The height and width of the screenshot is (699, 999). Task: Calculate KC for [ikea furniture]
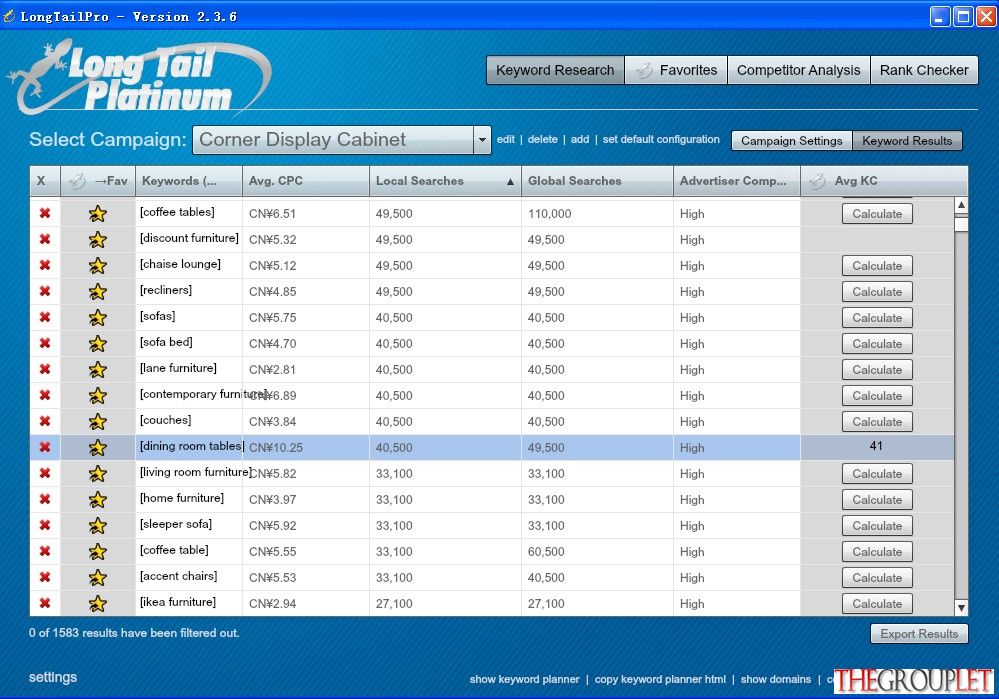(x=877, y=603)
